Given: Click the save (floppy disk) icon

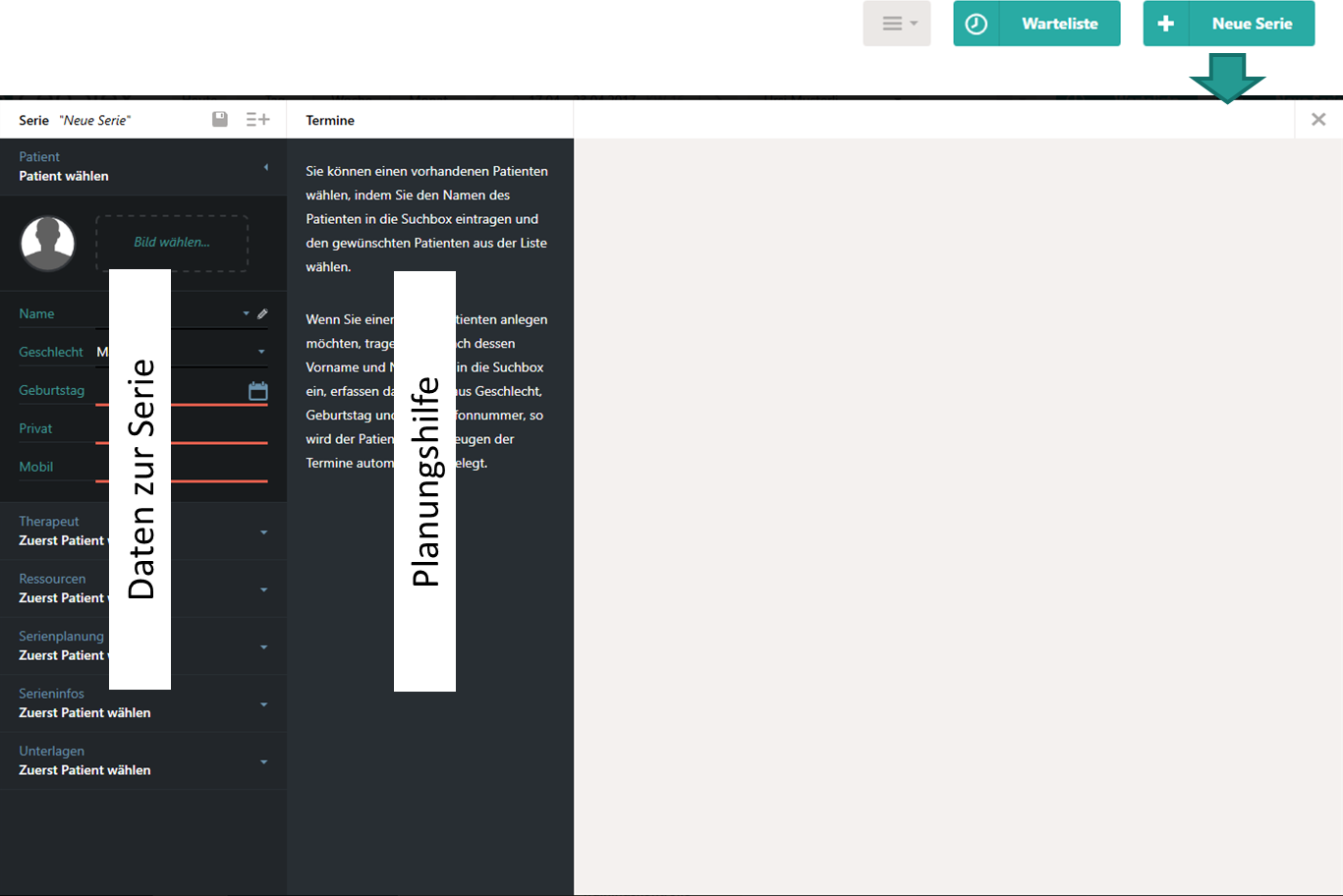Looking at the screenshot, I should tap(220, 119).
